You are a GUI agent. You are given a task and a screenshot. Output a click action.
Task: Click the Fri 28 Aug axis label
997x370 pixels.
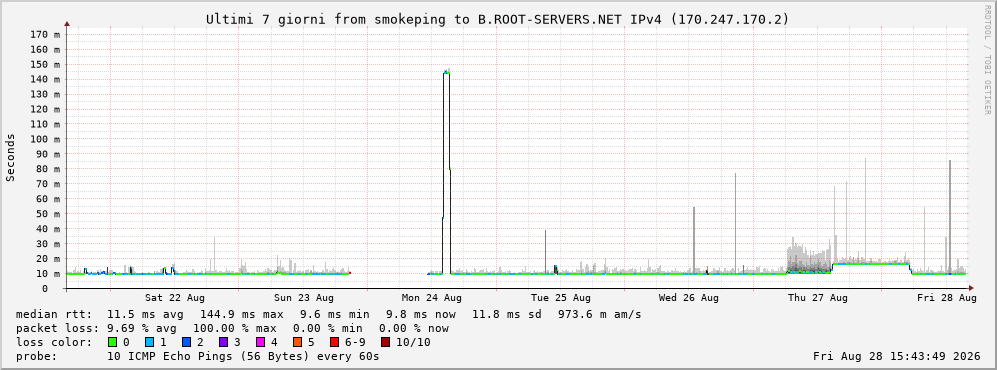coord(946,298)
